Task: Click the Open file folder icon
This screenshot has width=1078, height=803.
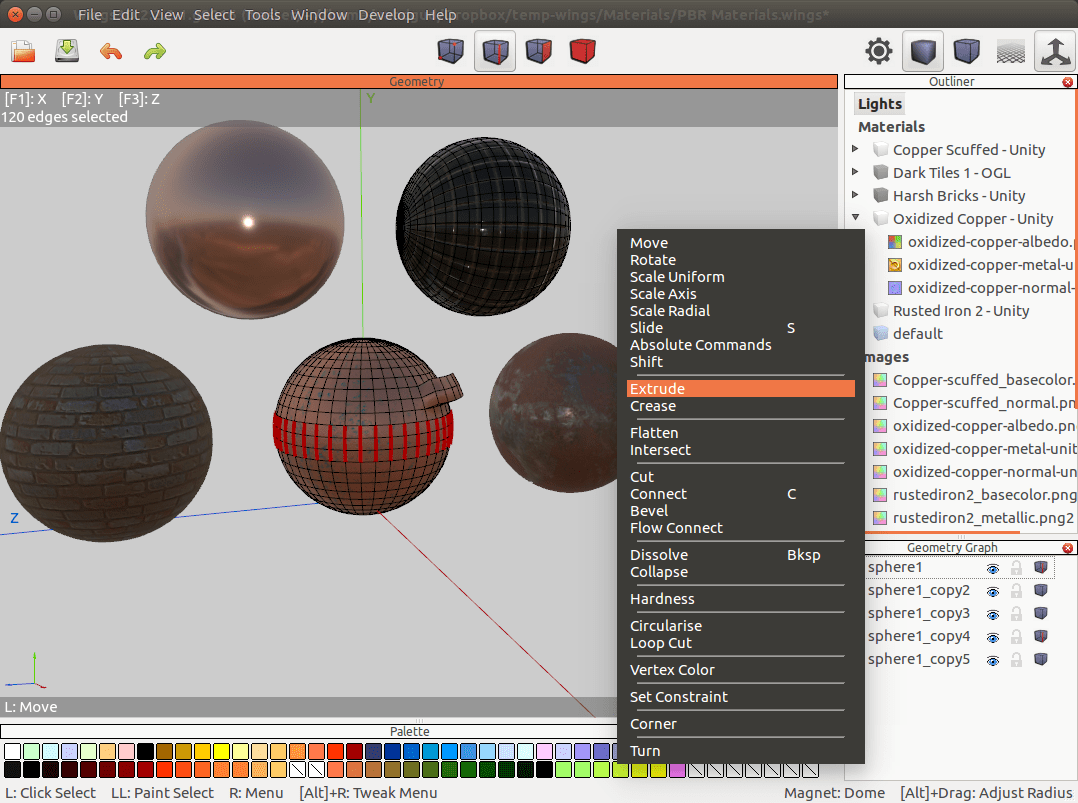Action: pos(23,52)
